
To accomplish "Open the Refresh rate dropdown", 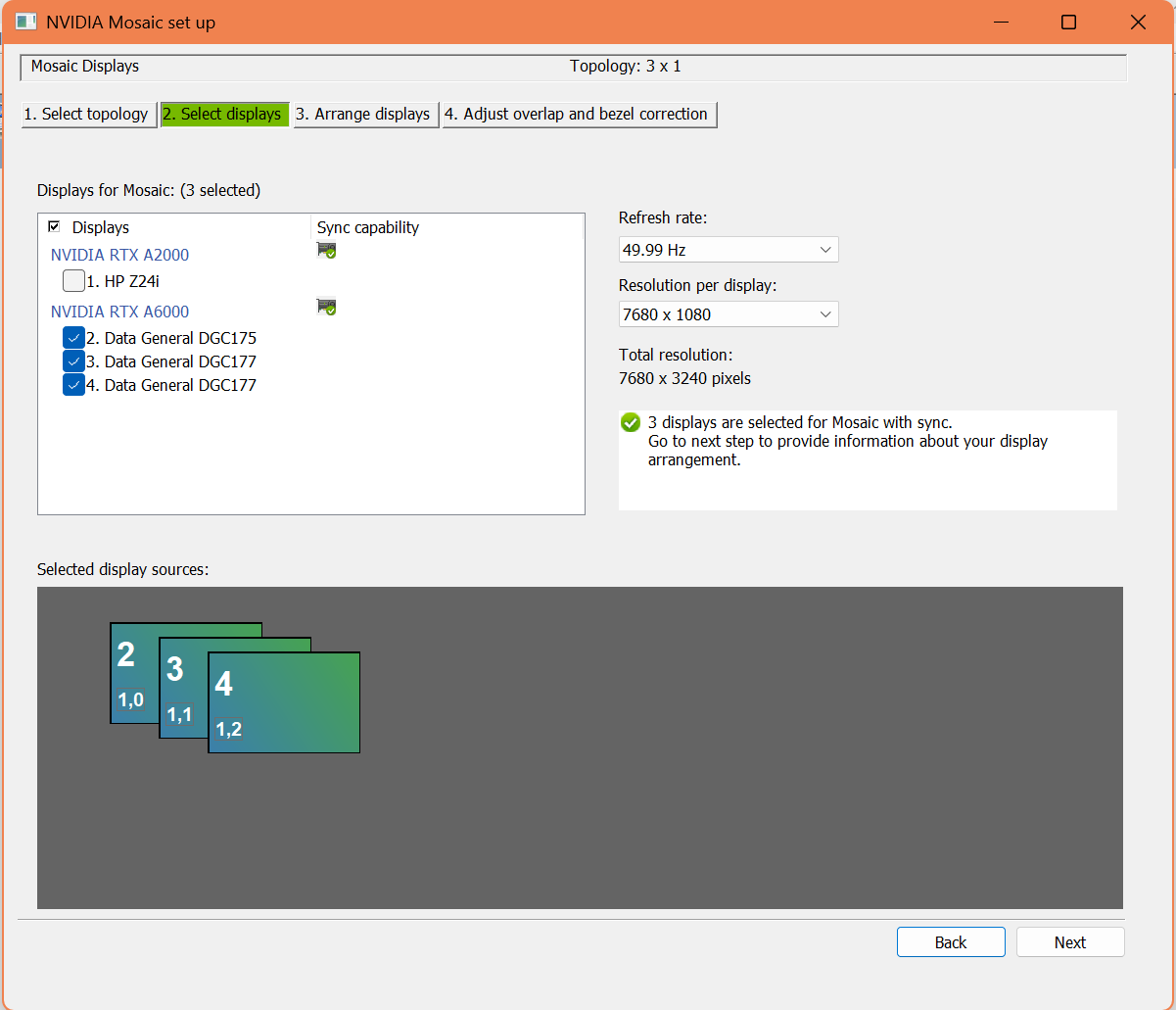I will (728, 250).
